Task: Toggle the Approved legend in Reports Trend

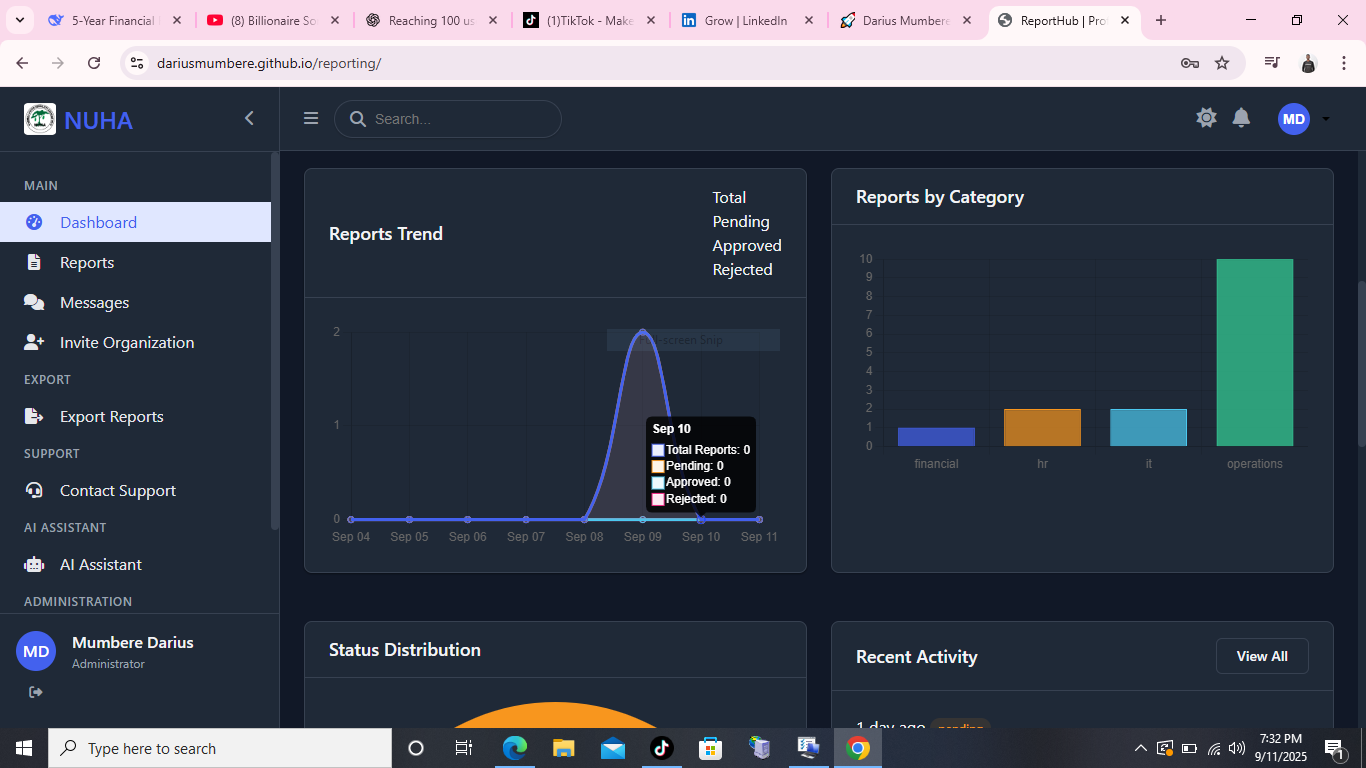Action: point(747,245)
